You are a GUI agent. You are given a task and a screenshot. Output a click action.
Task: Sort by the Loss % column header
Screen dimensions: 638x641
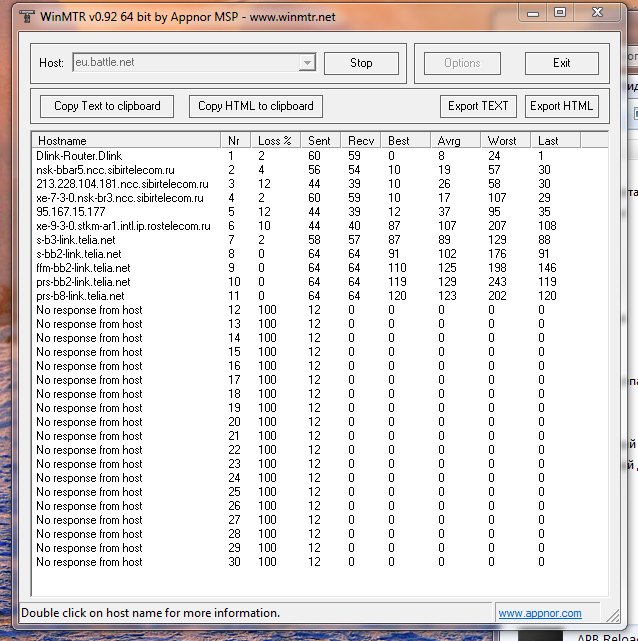[275, 141]
